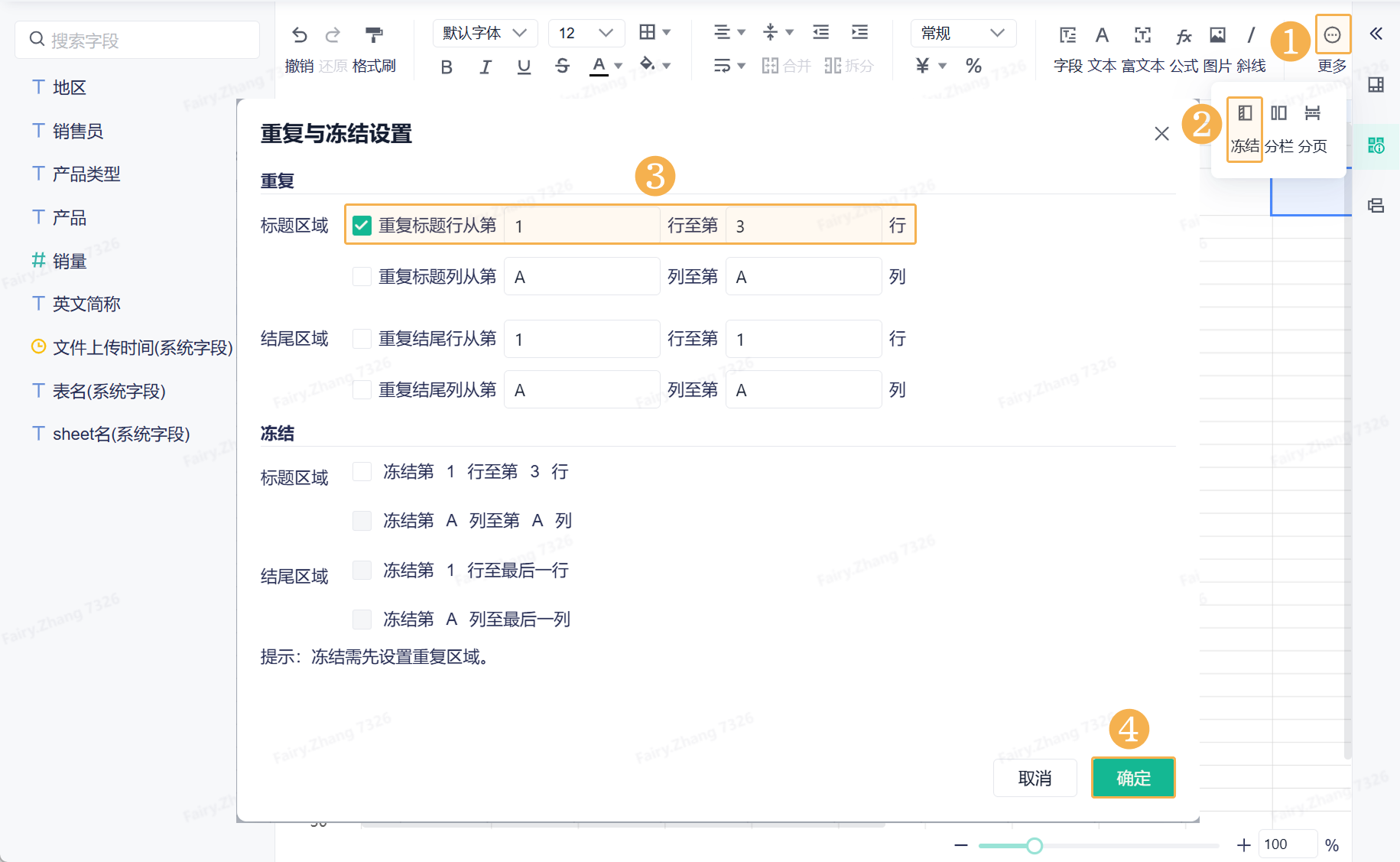Click the title row end field showing 3
The image size is (1400, 862).
(804, 226)
